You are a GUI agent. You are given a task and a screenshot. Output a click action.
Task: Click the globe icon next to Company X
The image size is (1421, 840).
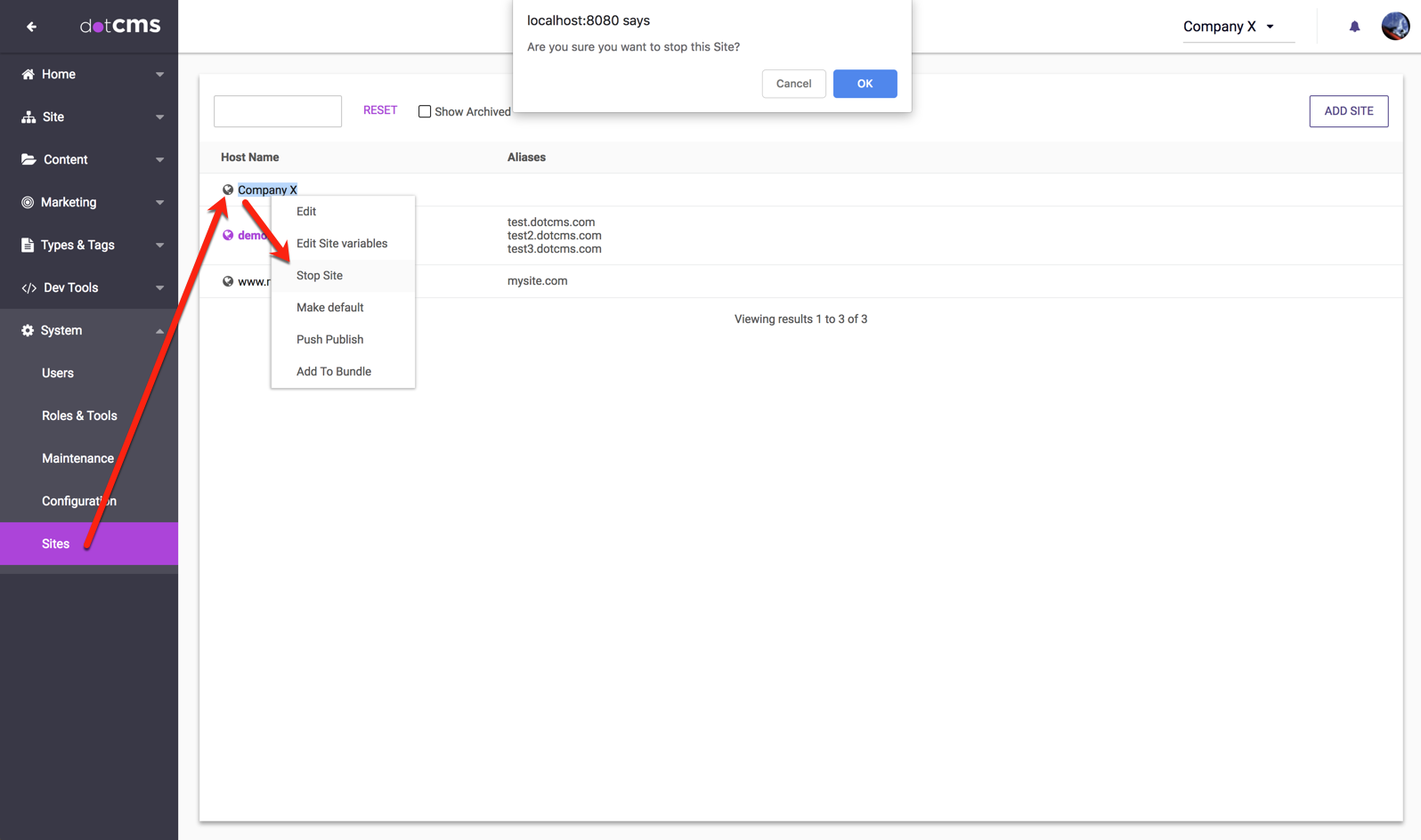228,190
